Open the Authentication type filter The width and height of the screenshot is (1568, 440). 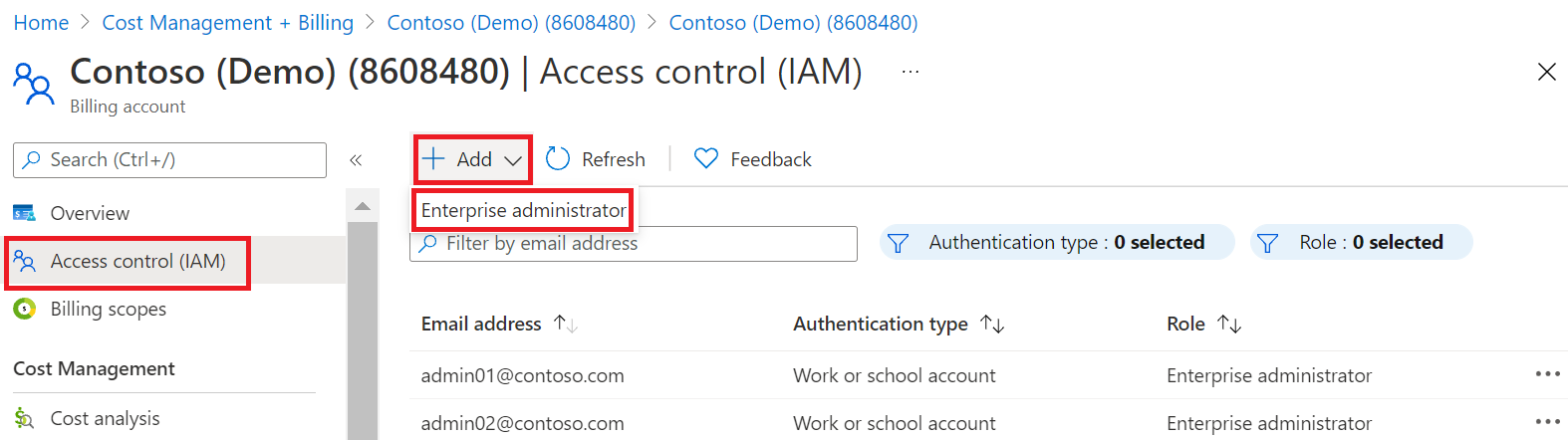[x=1057, y=243]
